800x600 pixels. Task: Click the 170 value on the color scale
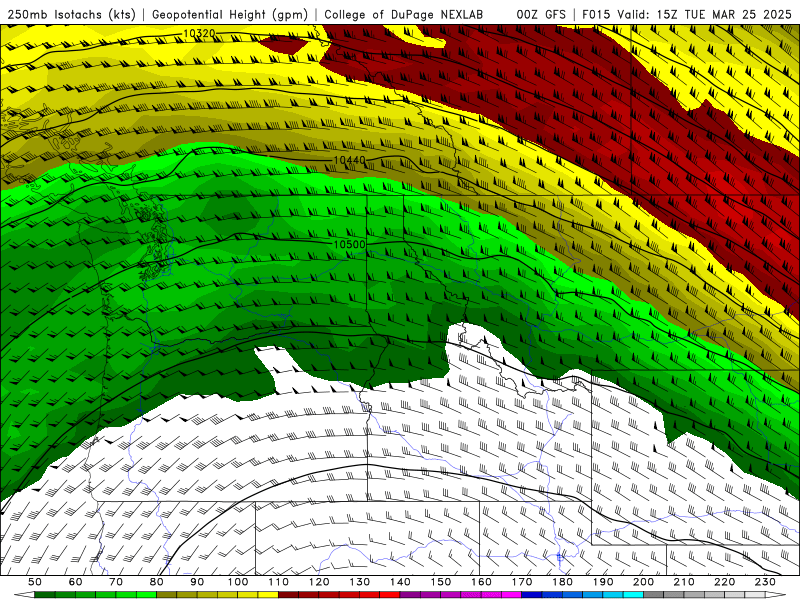[522, 582]
